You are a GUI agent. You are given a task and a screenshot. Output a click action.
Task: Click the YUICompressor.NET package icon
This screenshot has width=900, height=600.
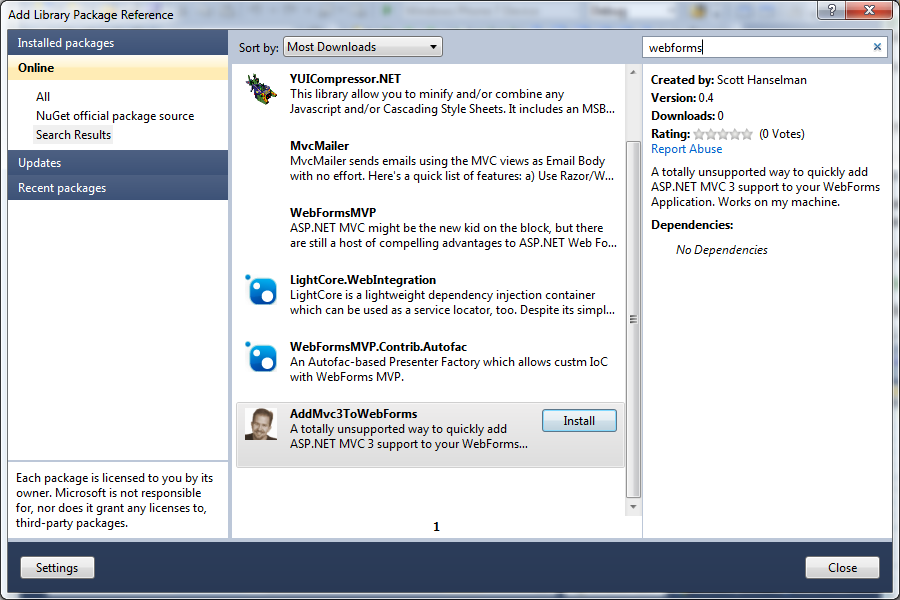[261, 89]
